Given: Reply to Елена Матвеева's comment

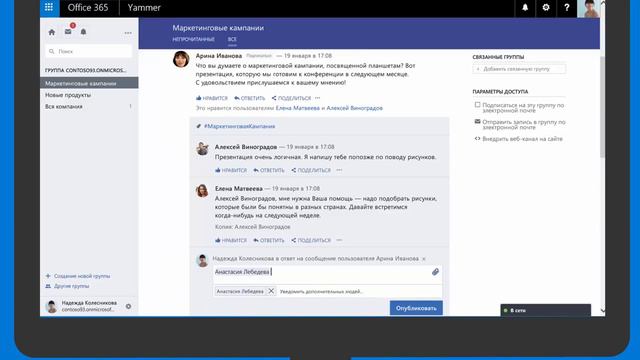Looking at the screenshot, I should (269, 240).
